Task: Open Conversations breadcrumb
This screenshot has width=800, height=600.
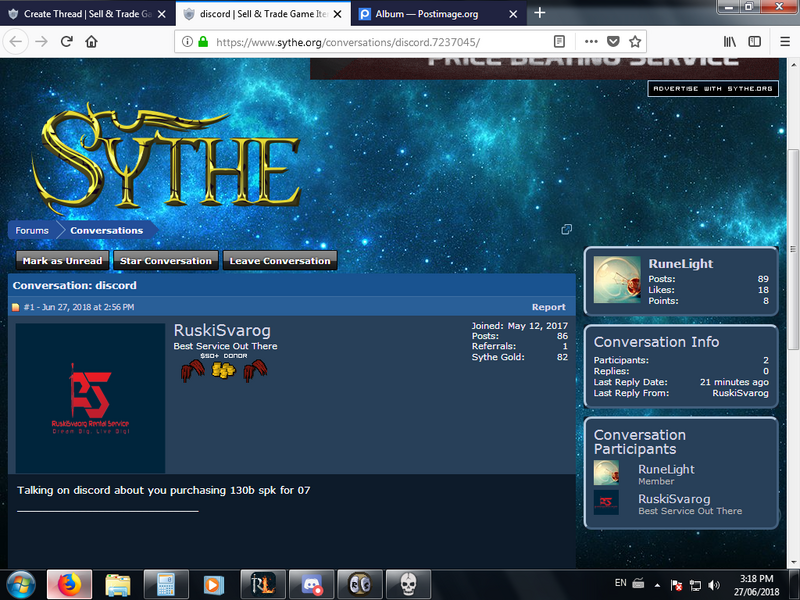Action: pos(106,230)
